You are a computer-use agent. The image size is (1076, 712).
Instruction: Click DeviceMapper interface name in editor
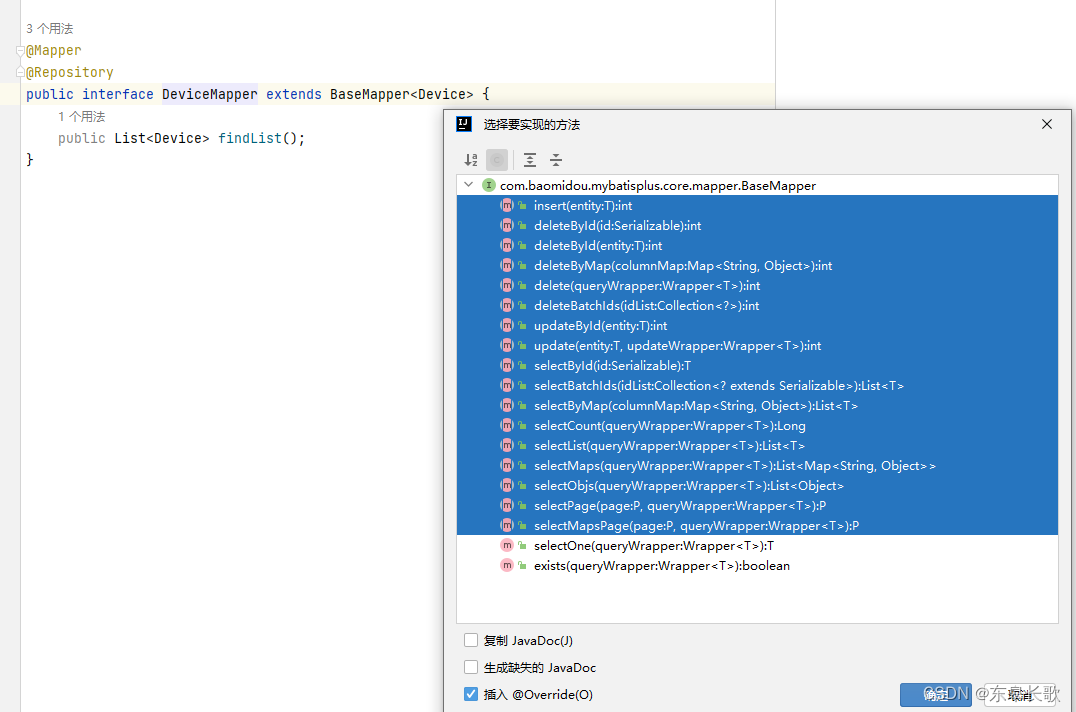209,94
